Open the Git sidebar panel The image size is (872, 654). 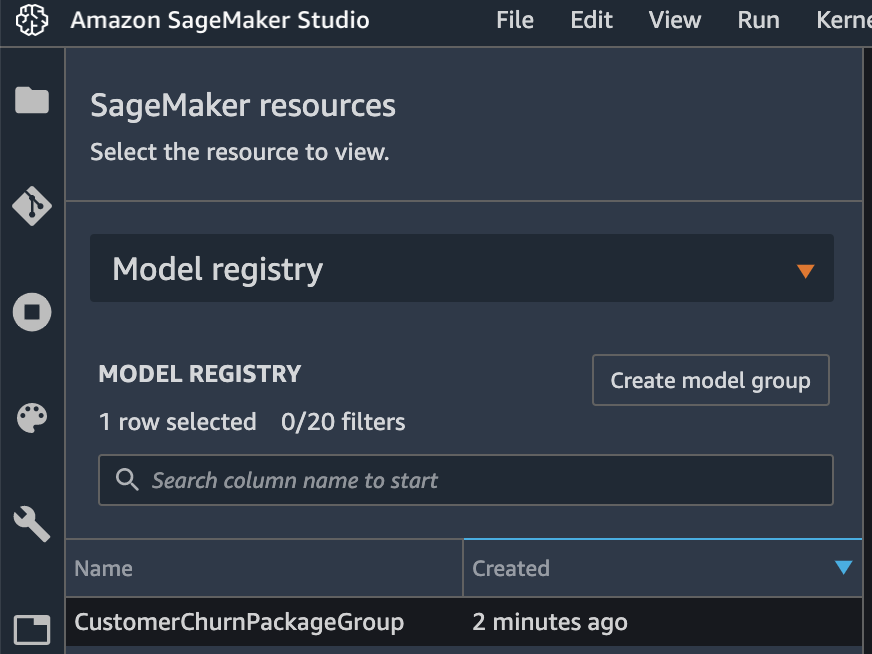[x=32, y=206]
